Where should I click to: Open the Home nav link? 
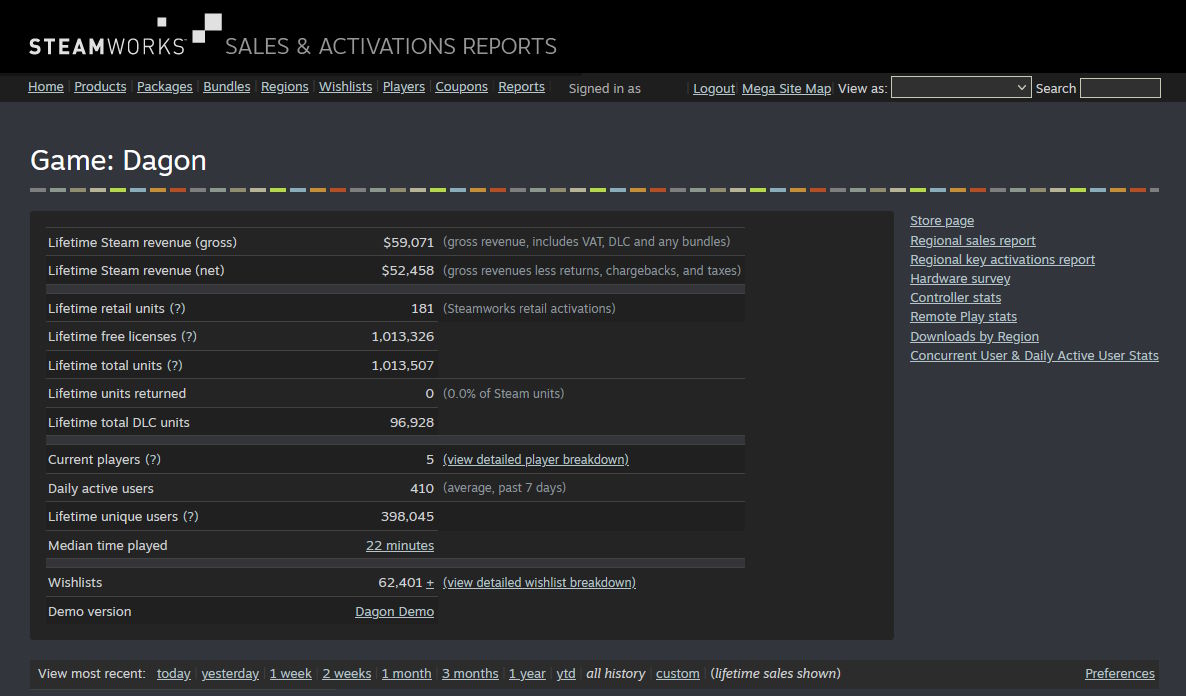(45, 86)
